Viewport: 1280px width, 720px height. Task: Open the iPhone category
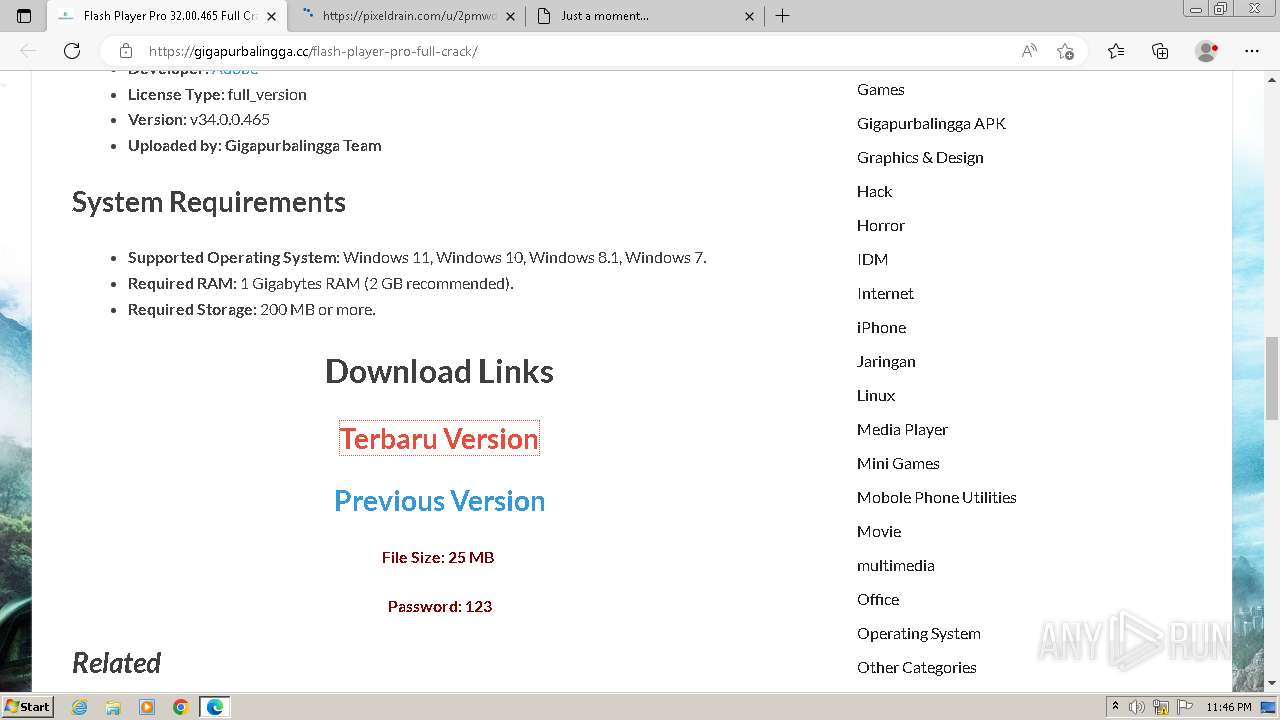(x=881, y=327)
